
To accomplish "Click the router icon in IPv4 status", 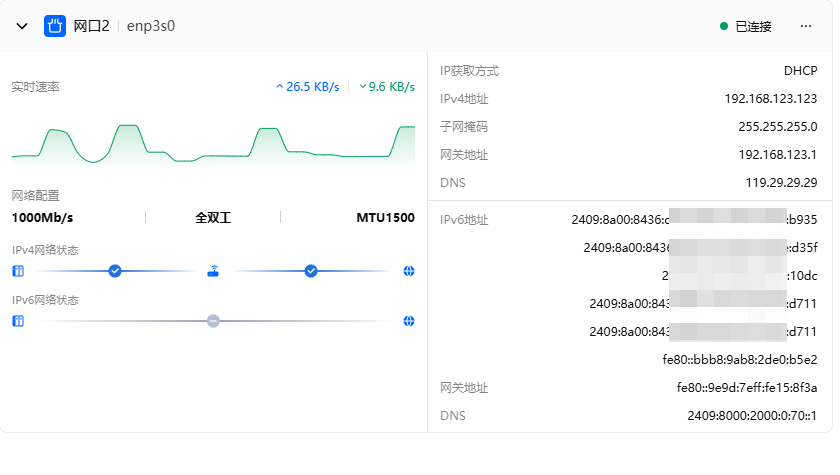I will pos(213,271).
